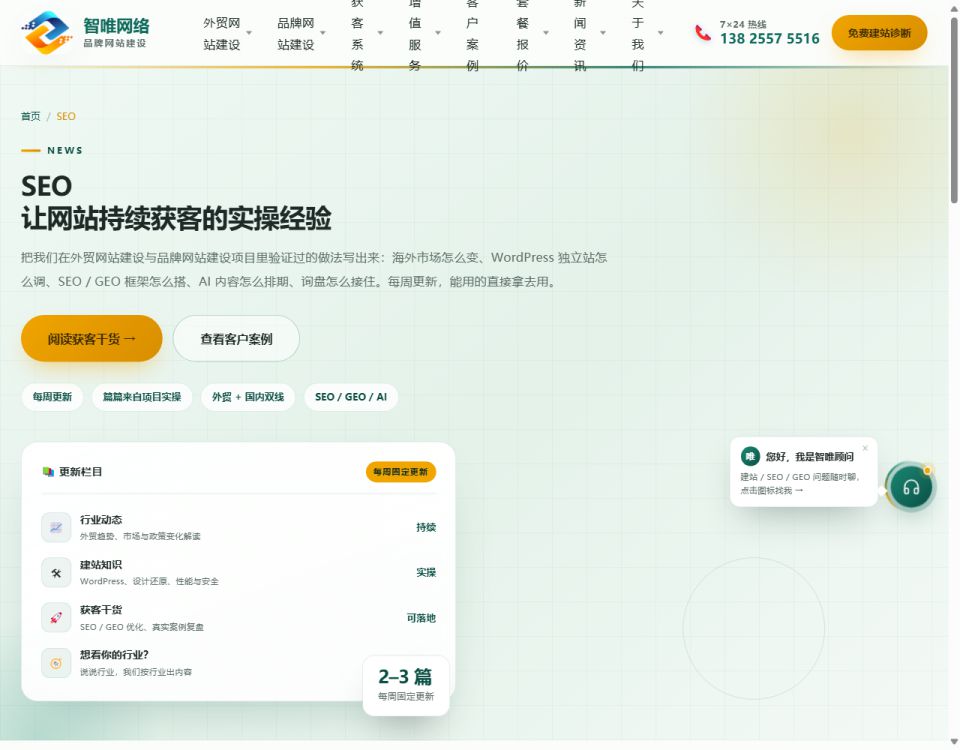Click the 唯 avatar in chat popup

(x=750, y=456)
